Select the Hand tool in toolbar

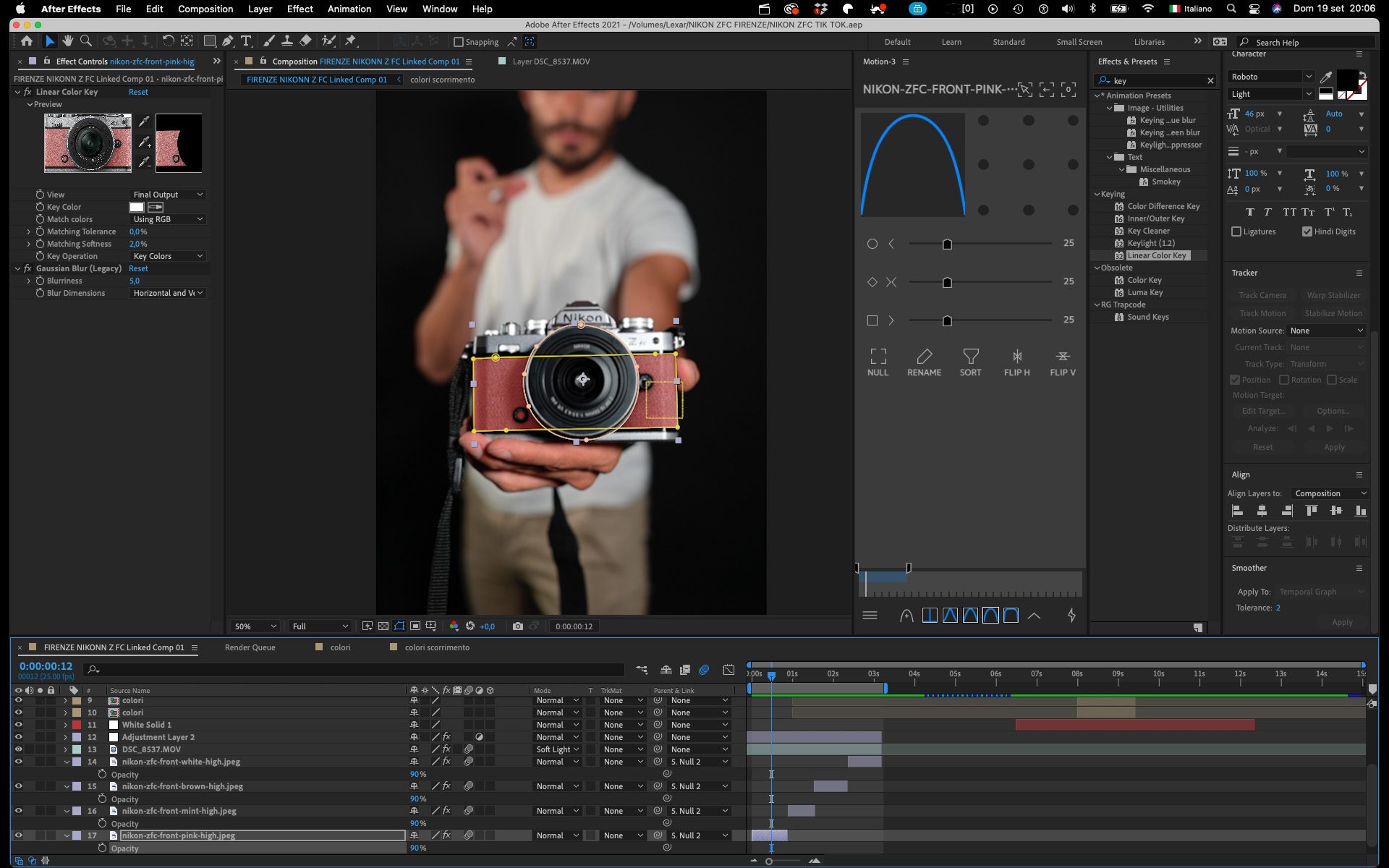(x=67, y=41)
